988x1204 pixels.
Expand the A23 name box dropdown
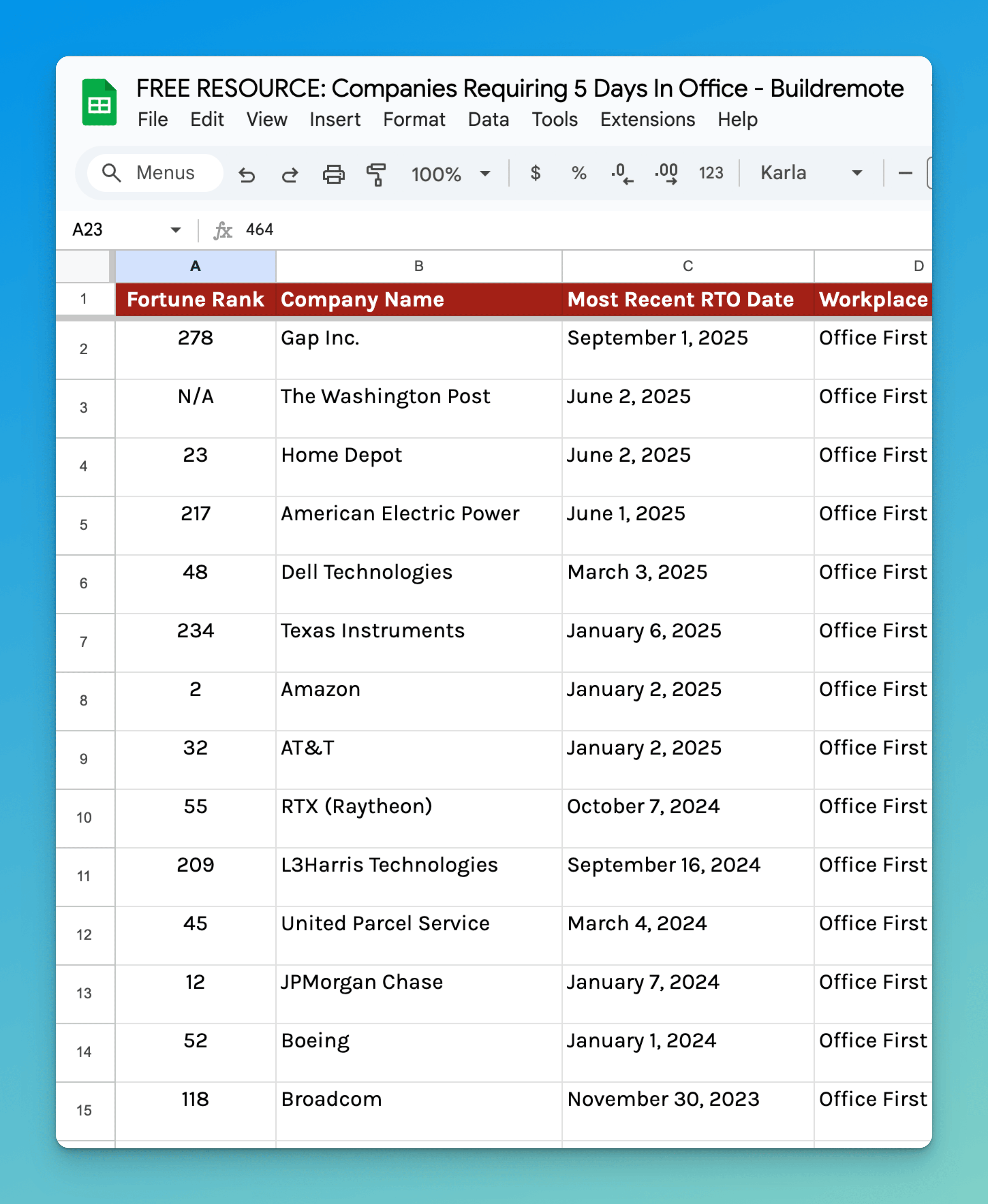(176, 230)
